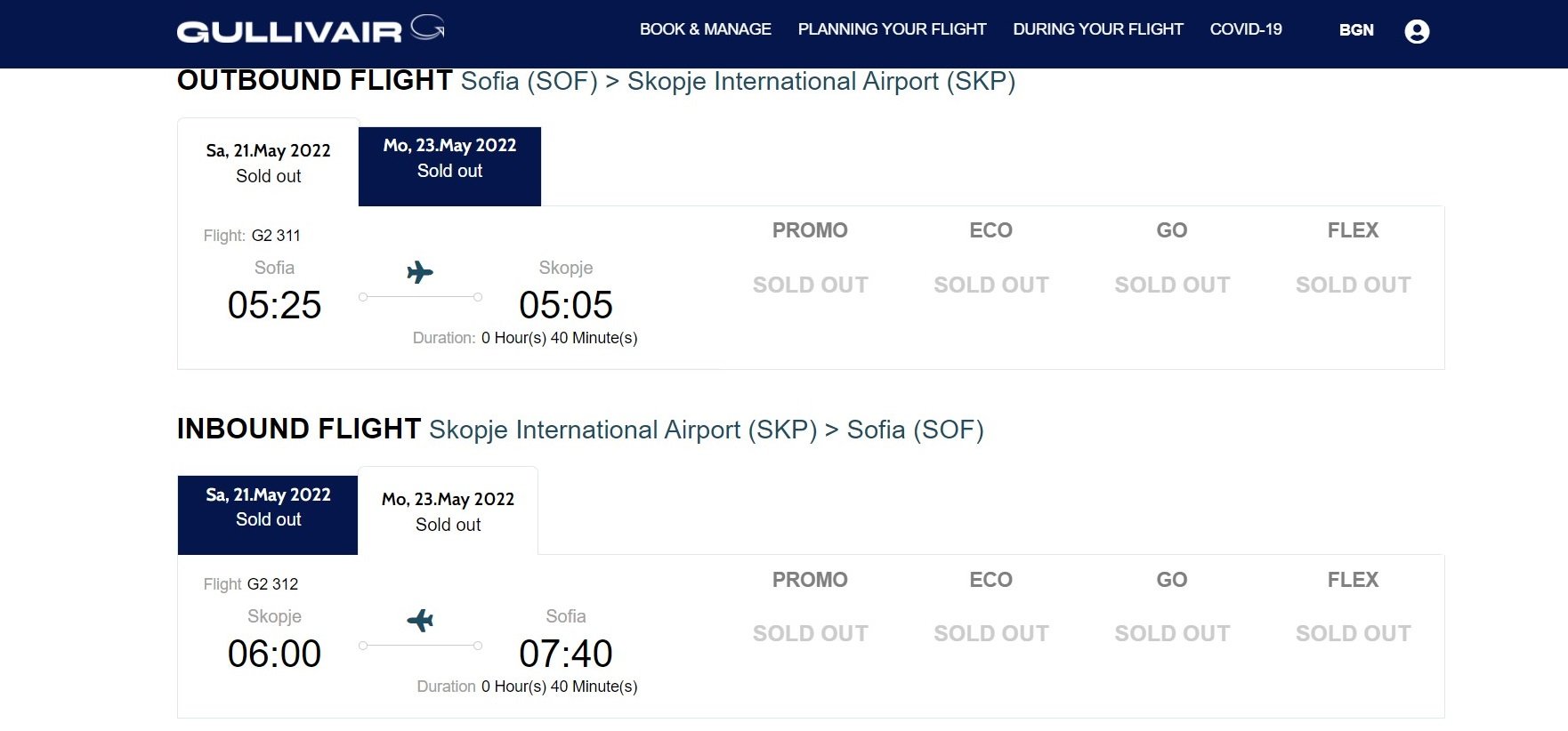Click the Gullivair logo
This screenshot has height=731, width=1568.
[x=311, y=29]
